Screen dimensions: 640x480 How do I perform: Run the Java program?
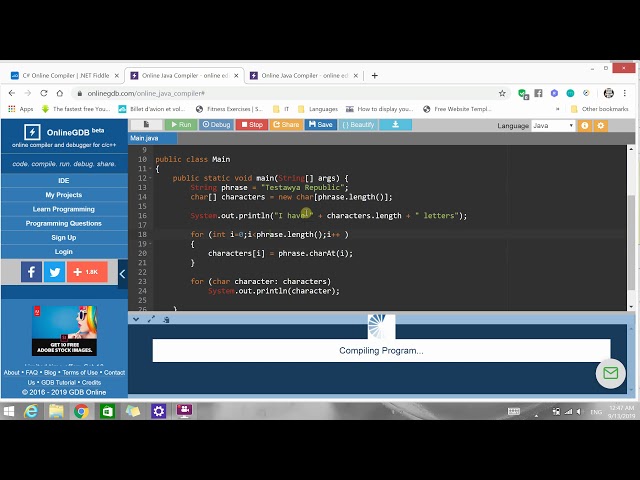(x=181, y=124)
